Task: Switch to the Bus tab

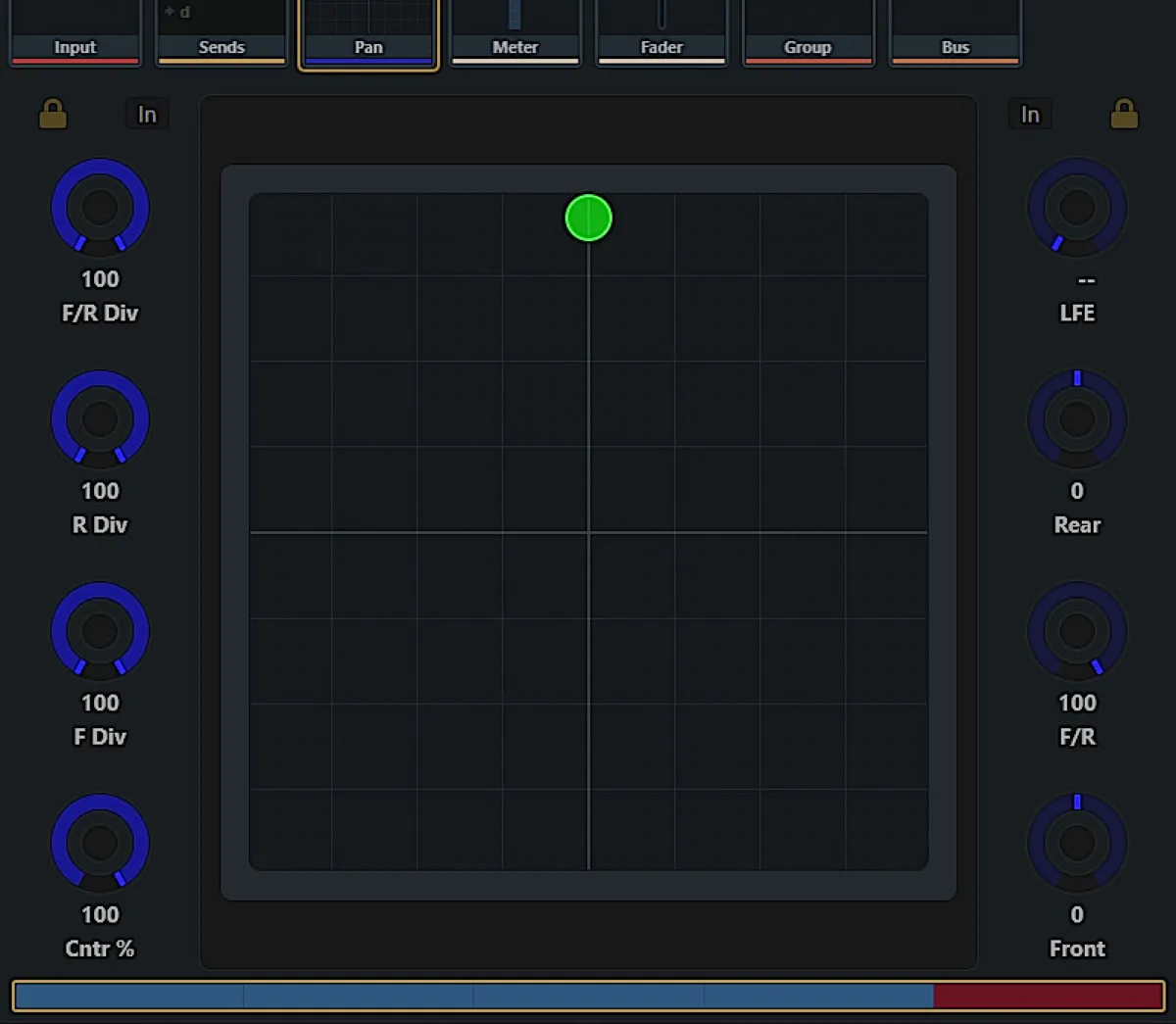Action: tap(955, 34)
